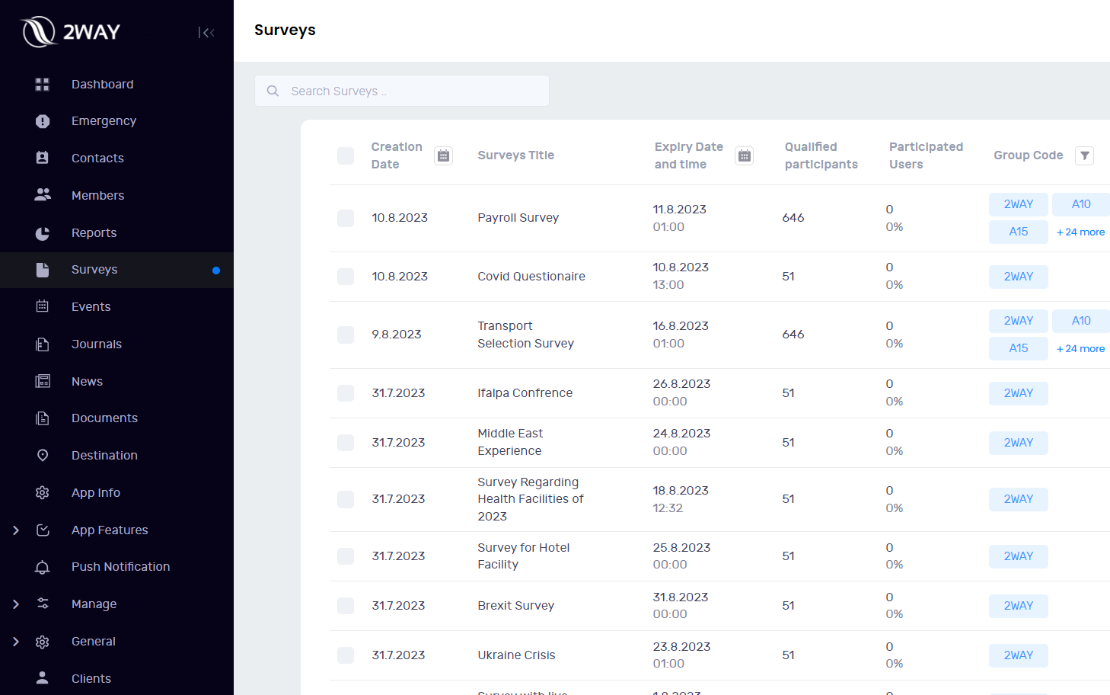1110x695 pixels.
Task: Check the Payroll Survey row checkbox
Action: [345, 218]
